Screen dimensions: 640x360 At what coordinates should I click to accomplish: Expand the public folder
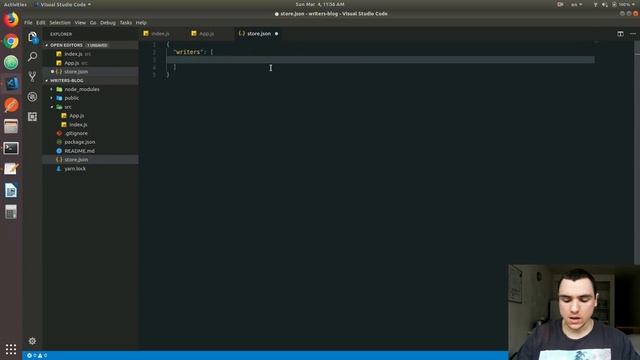click(x=52, y=98)
